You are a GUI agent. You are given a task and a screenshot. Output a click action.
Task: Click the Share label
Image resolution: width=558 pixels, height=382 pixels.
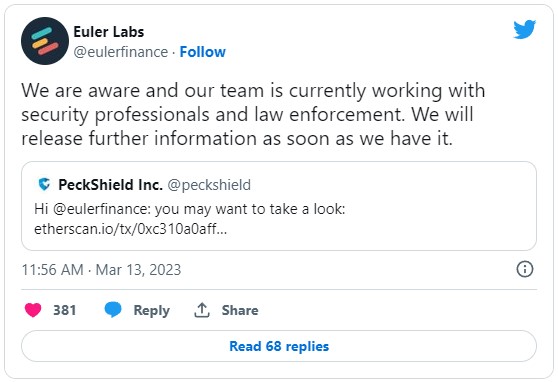[x=240, y=310]
